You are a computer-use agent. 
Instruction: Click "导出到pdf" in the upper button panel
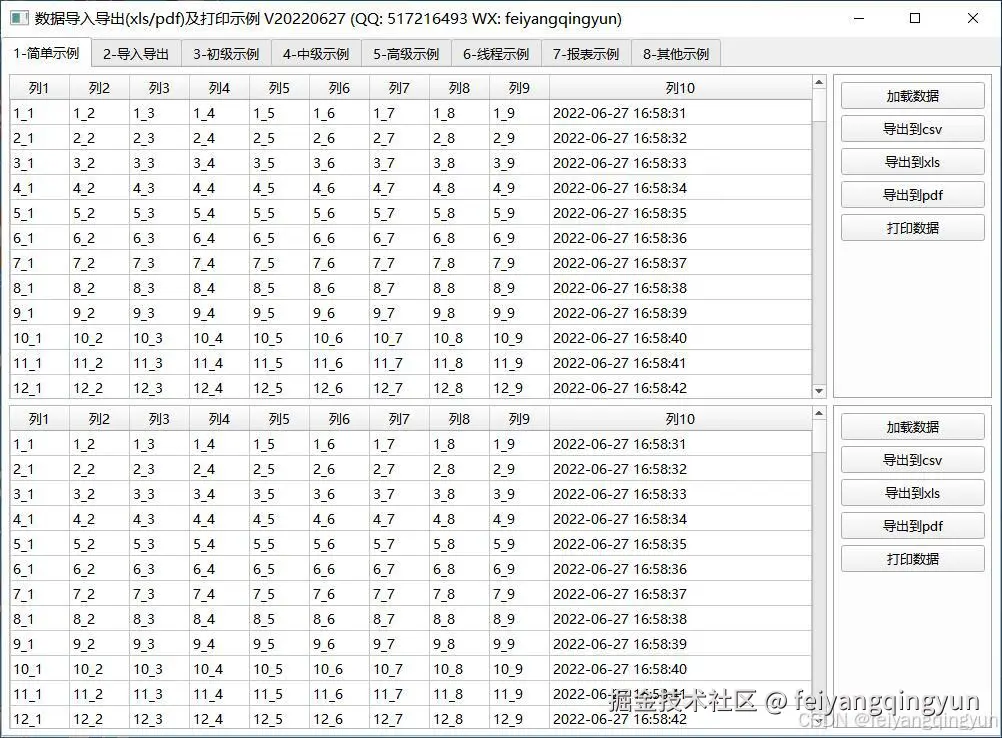point(911,194)
